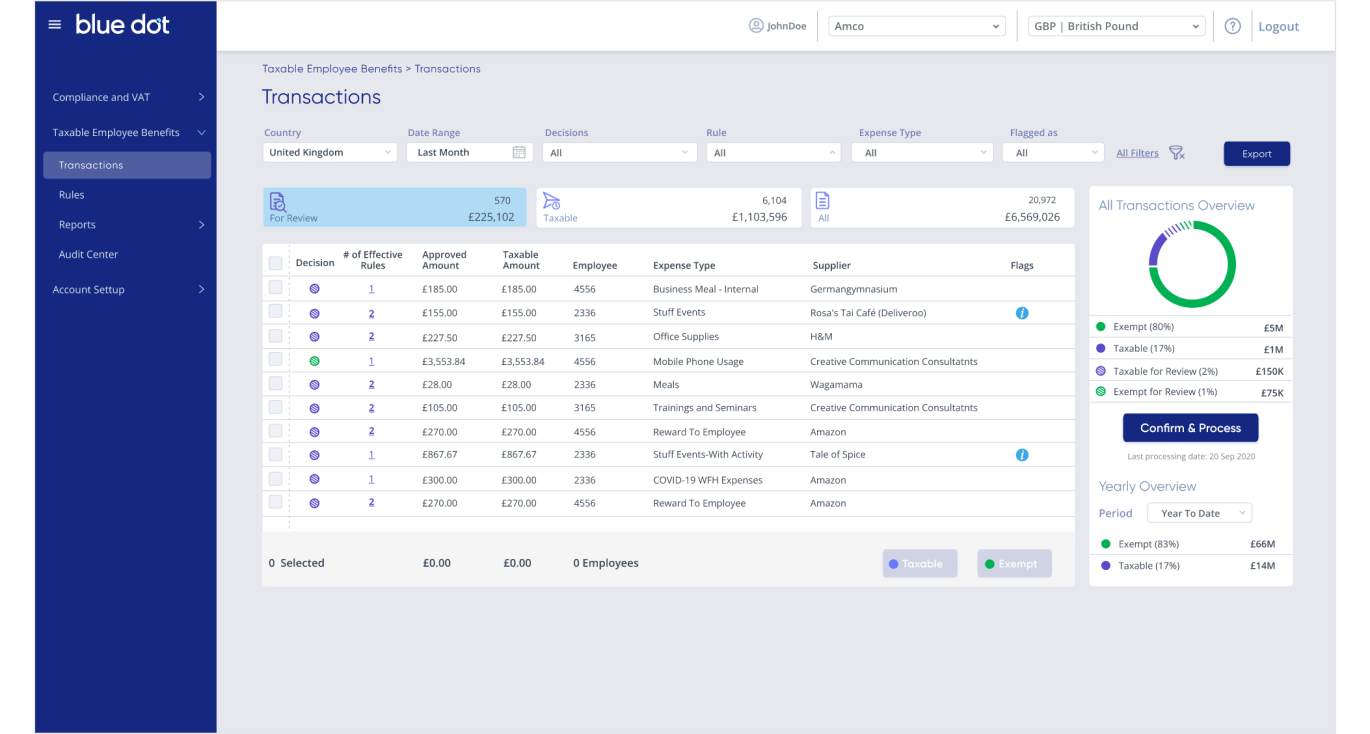Open the Country dropdown showing United Kingdom
Viewport: 1370px width, 734px height.
[x=330, y=152]
